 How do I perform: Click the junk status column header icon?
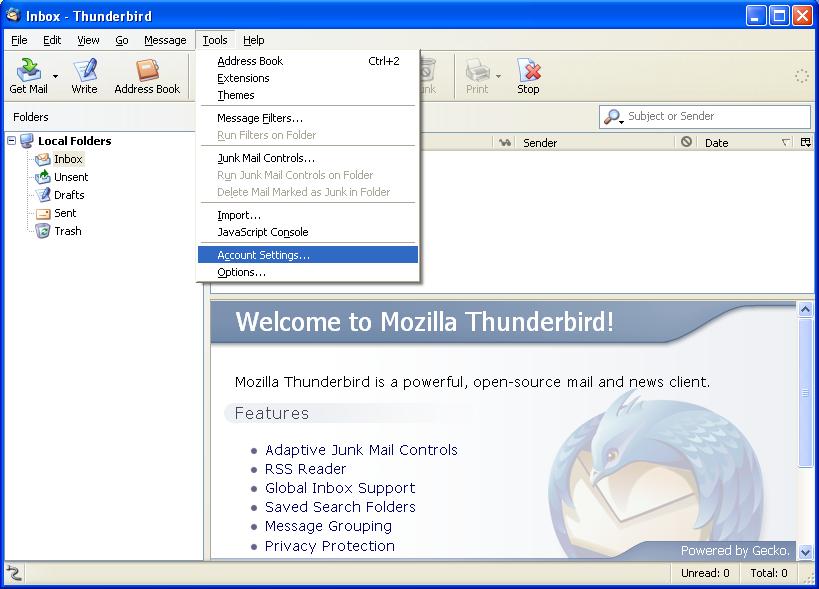686,142
